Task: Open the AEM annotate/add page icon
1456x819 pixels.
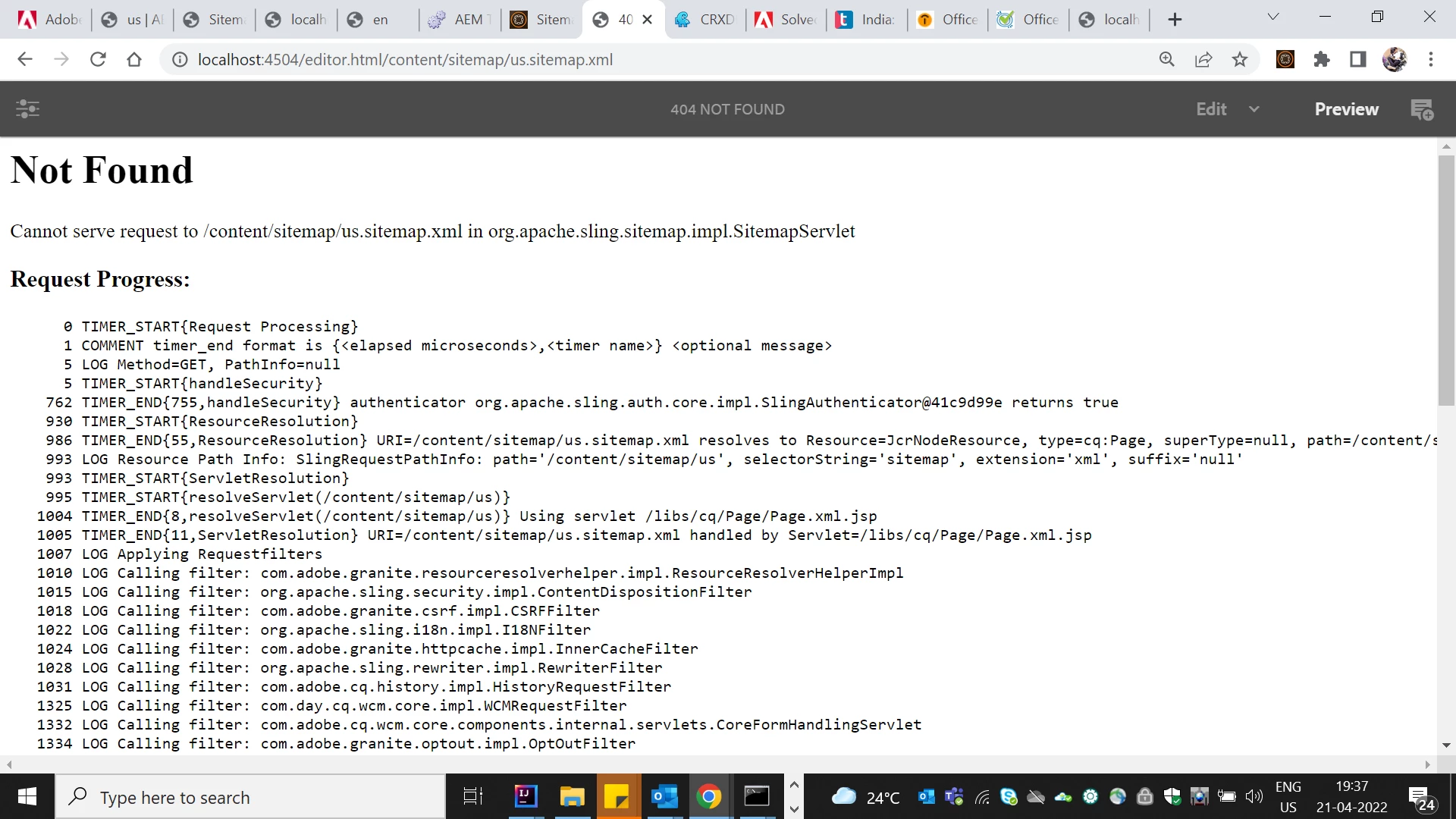Action: (x=1422, y=109)
